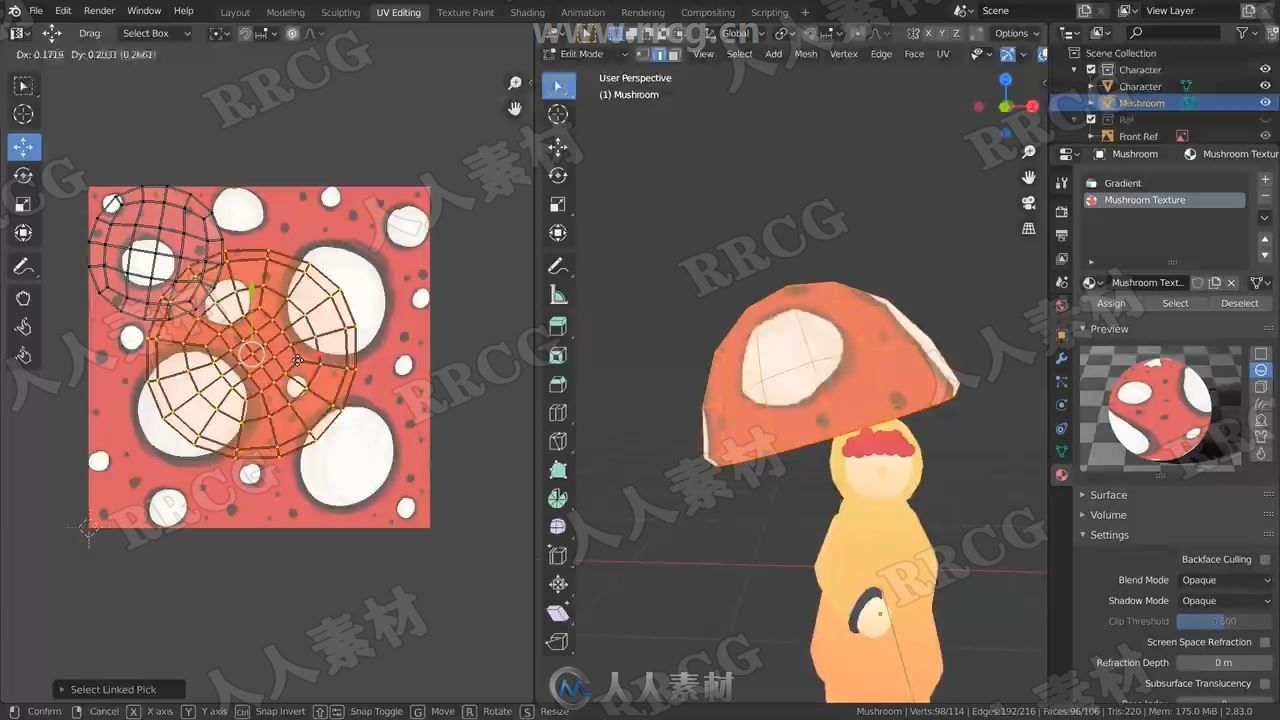The height and width of the screenshot is (720, 1280).
Task: Choose the Rotate tool in UV editor
Action: (24, 176)
